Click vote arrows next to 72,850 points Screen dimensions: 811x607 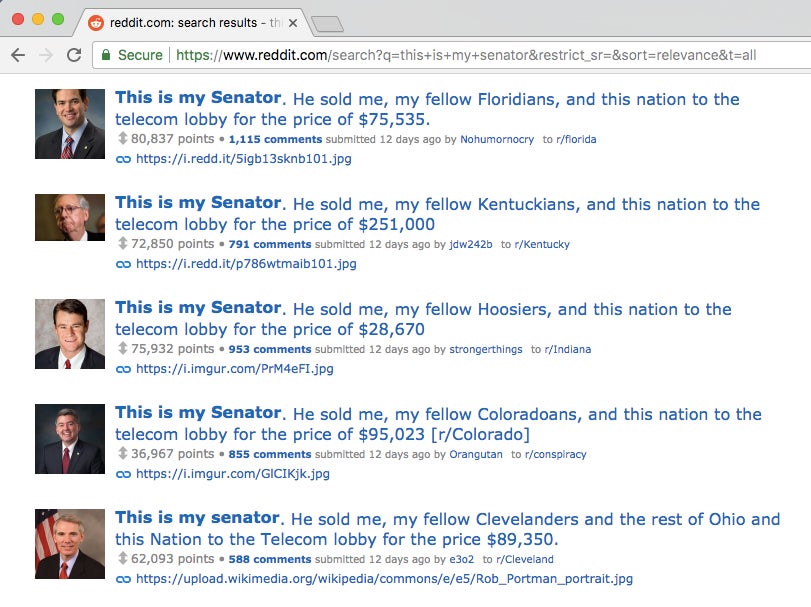pyautogui.click(x=123, y=243)
